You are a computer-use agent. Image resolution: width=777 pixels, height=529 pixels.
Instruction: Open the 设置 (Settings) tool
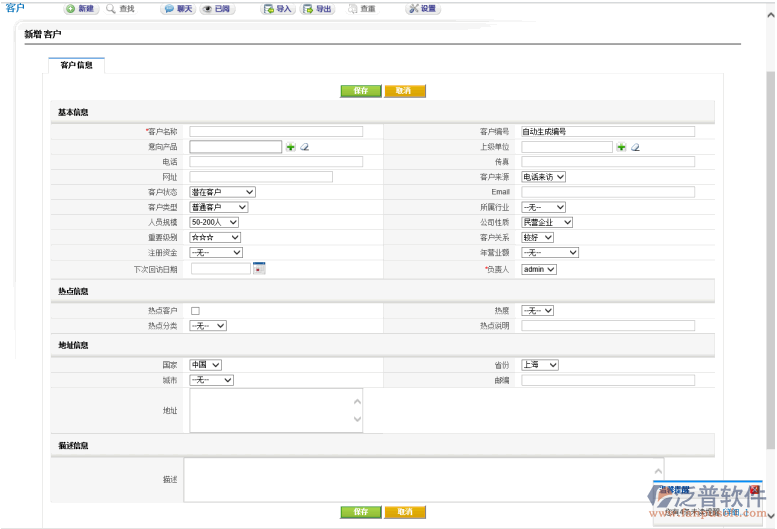422,9
